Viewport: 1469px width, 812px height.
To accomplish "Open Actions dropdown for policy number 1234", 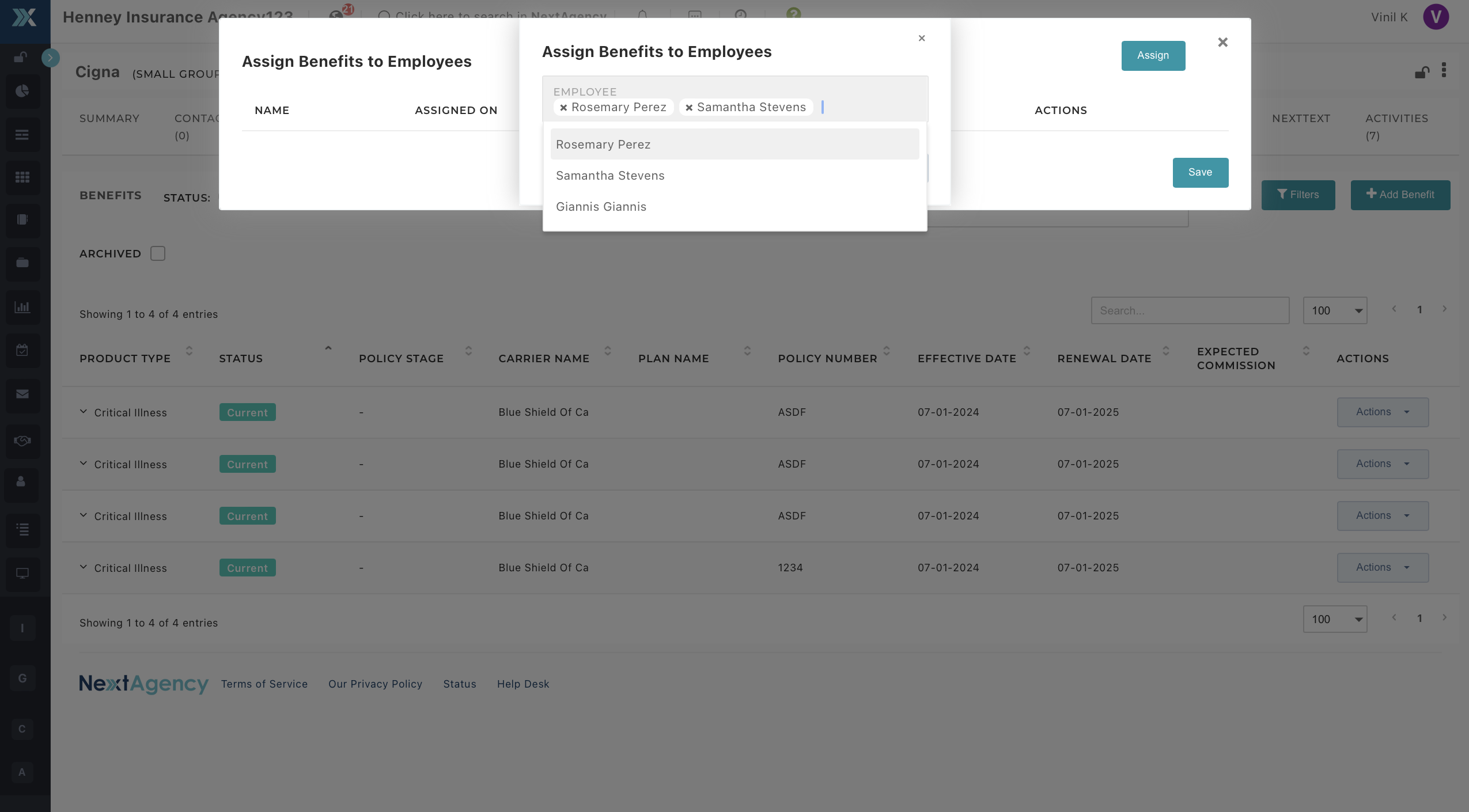I will 1383,568.
